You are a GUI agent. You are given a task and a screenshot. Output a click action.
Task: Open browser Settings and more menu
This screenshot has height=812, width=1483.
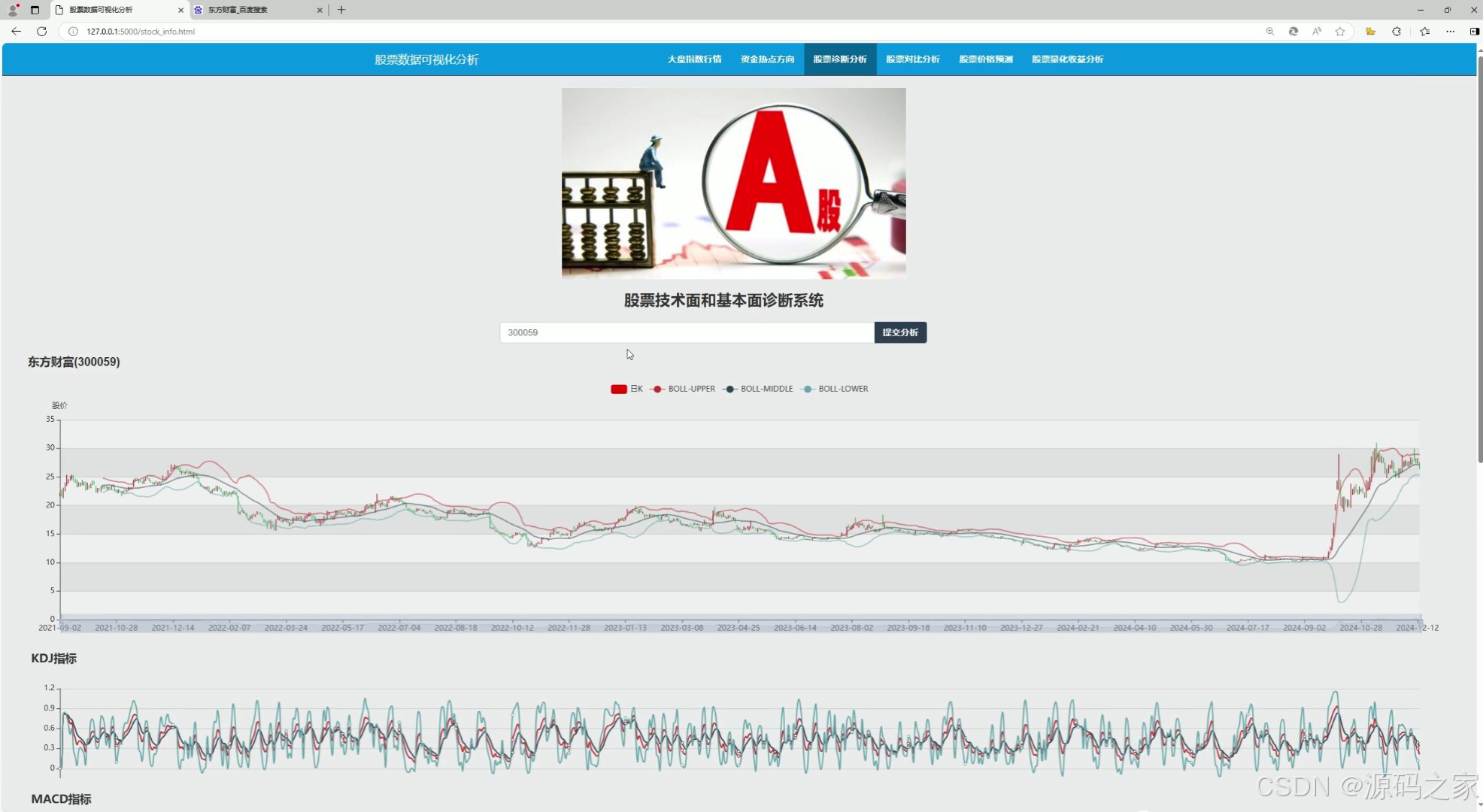pyautogui.click(x=1450, y=32)
